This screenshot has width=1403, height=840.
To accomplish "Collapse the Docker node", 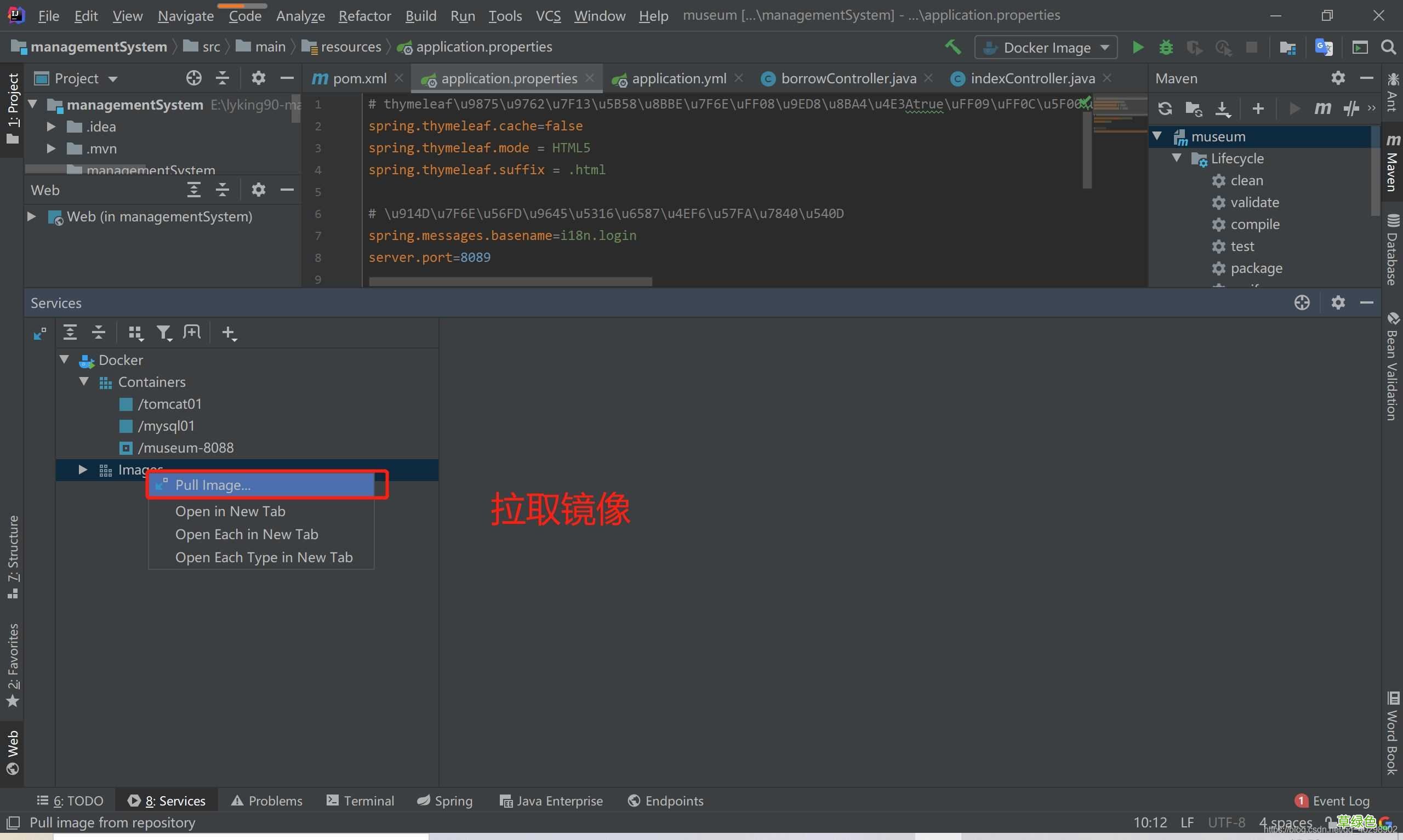I will tap(65, 359).
